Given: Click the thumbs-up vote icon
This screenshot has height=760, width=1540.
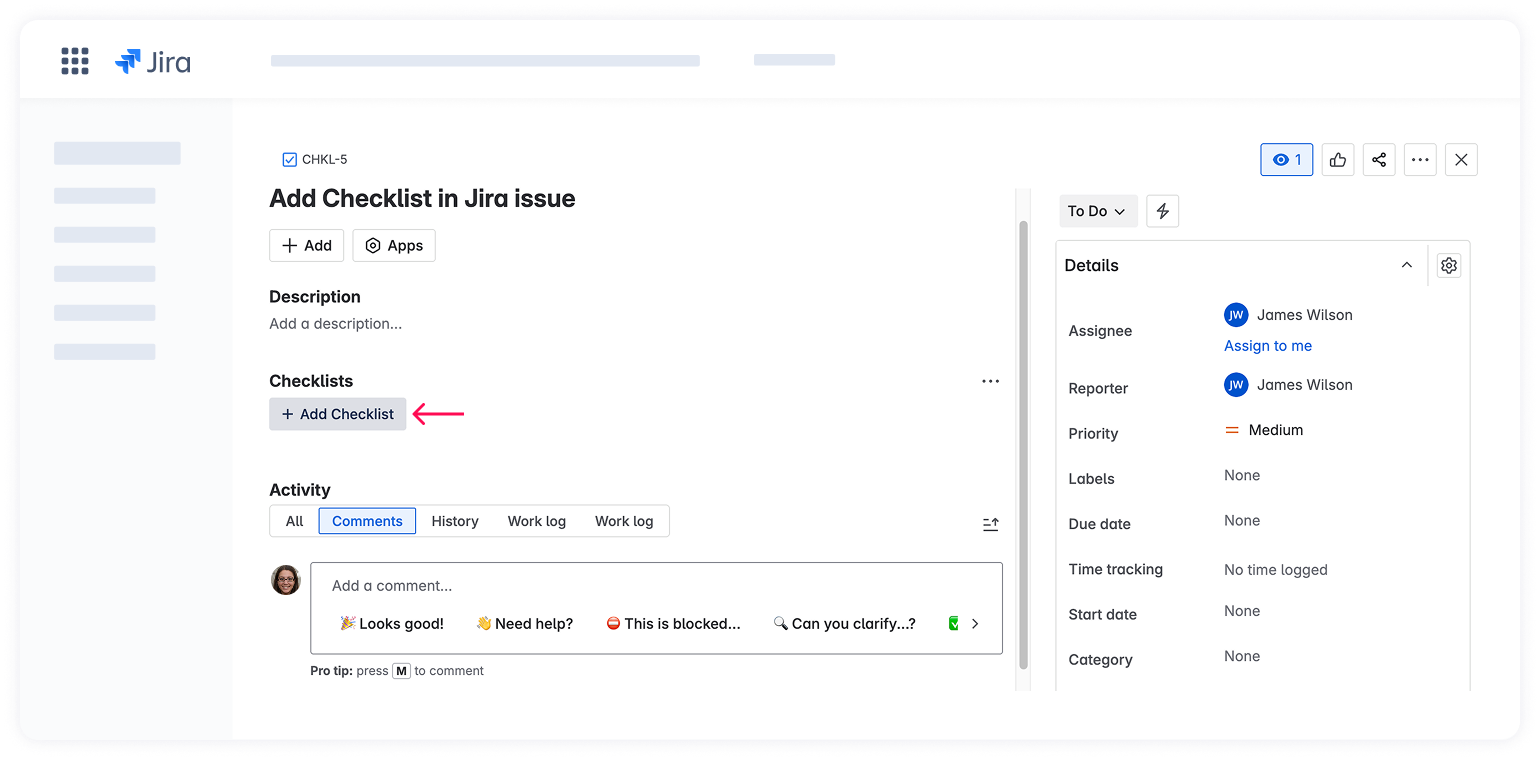Looking at the screenshot, I should pyautogui.click(x=1338, y=160).
